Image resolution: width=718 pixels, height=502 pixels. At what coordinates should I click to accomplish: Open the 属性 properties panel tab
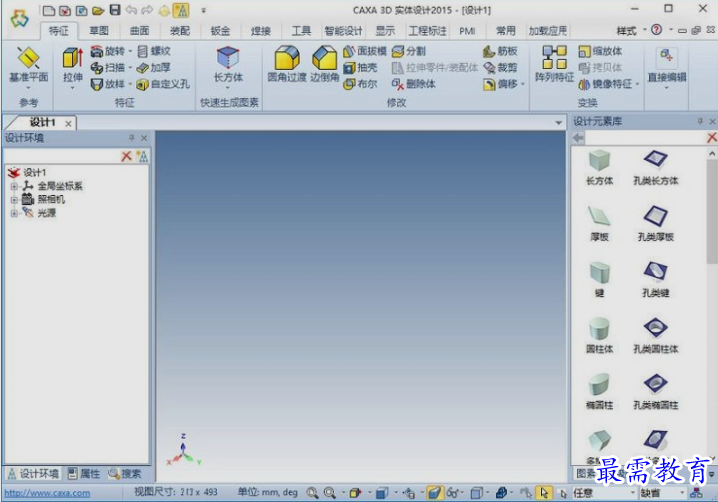pos(84,474)
